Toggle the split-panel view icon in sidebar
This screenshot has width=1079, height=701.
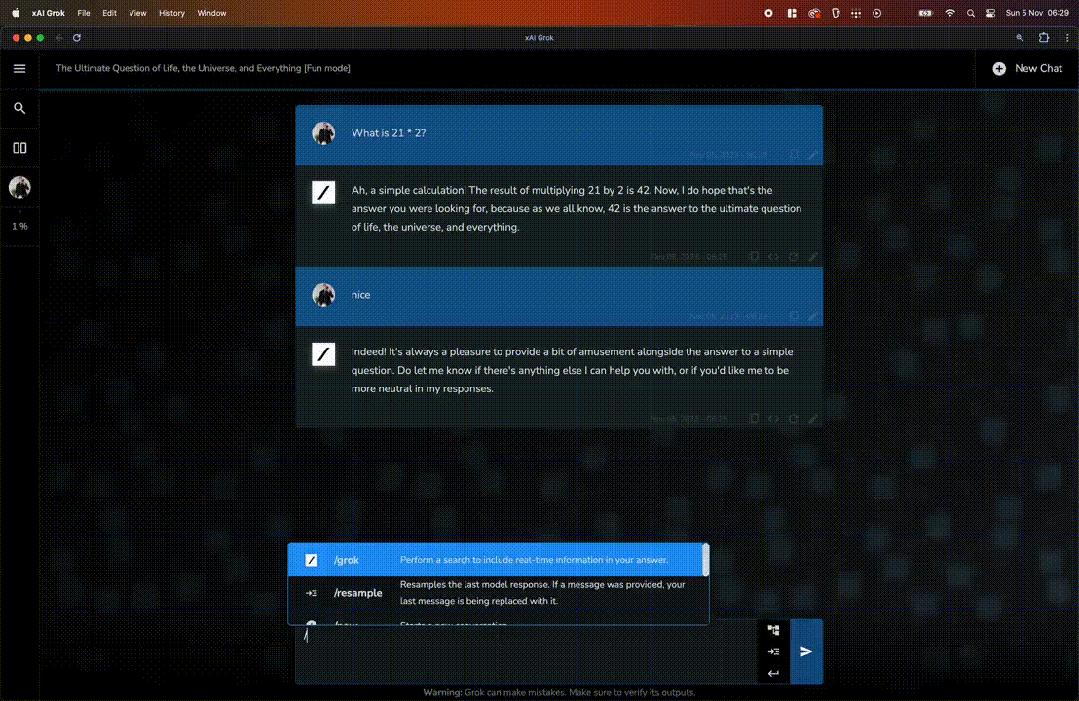(19, 148)
